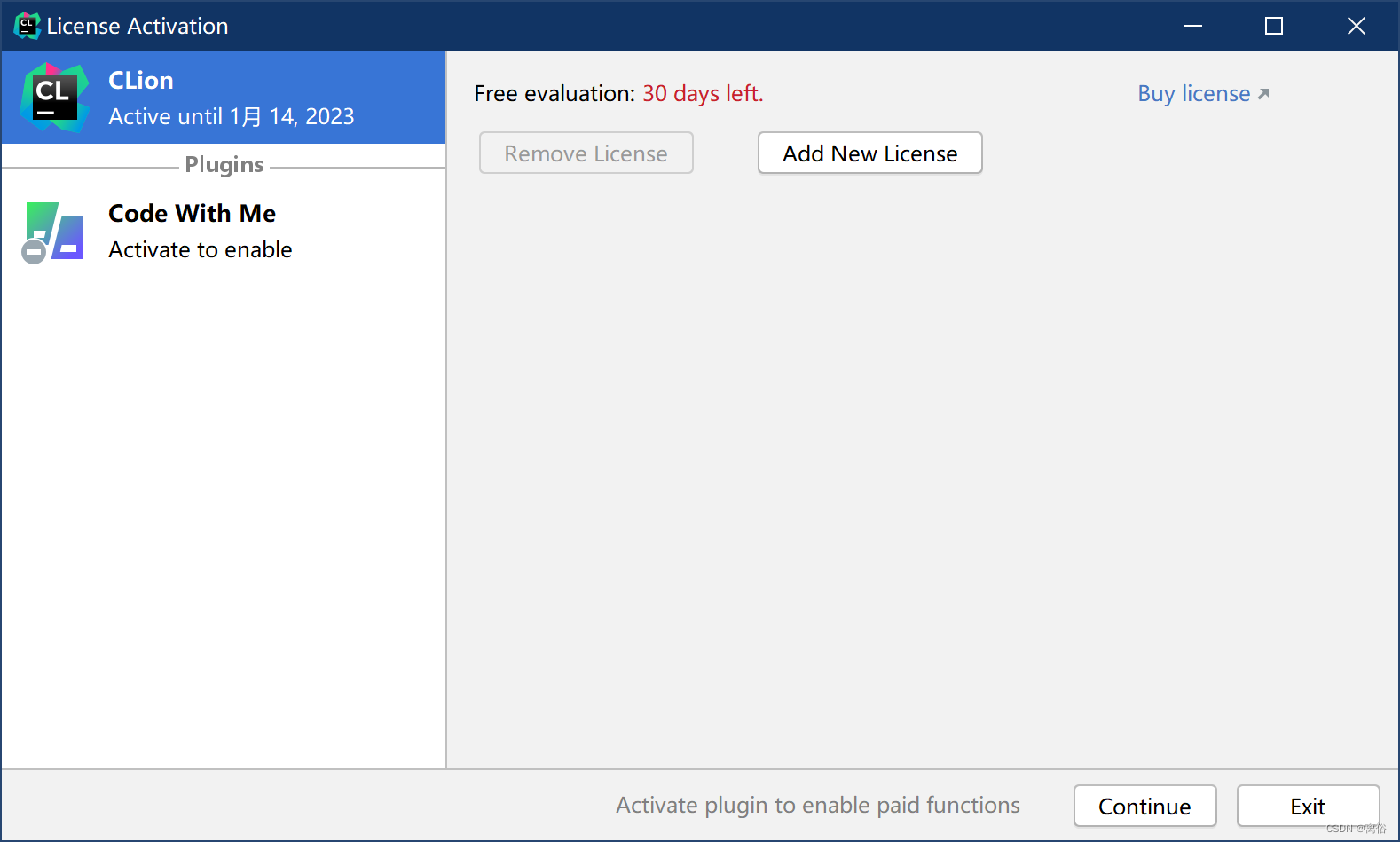
Task: Select the CLion product entry
Action: pos(224,98)
